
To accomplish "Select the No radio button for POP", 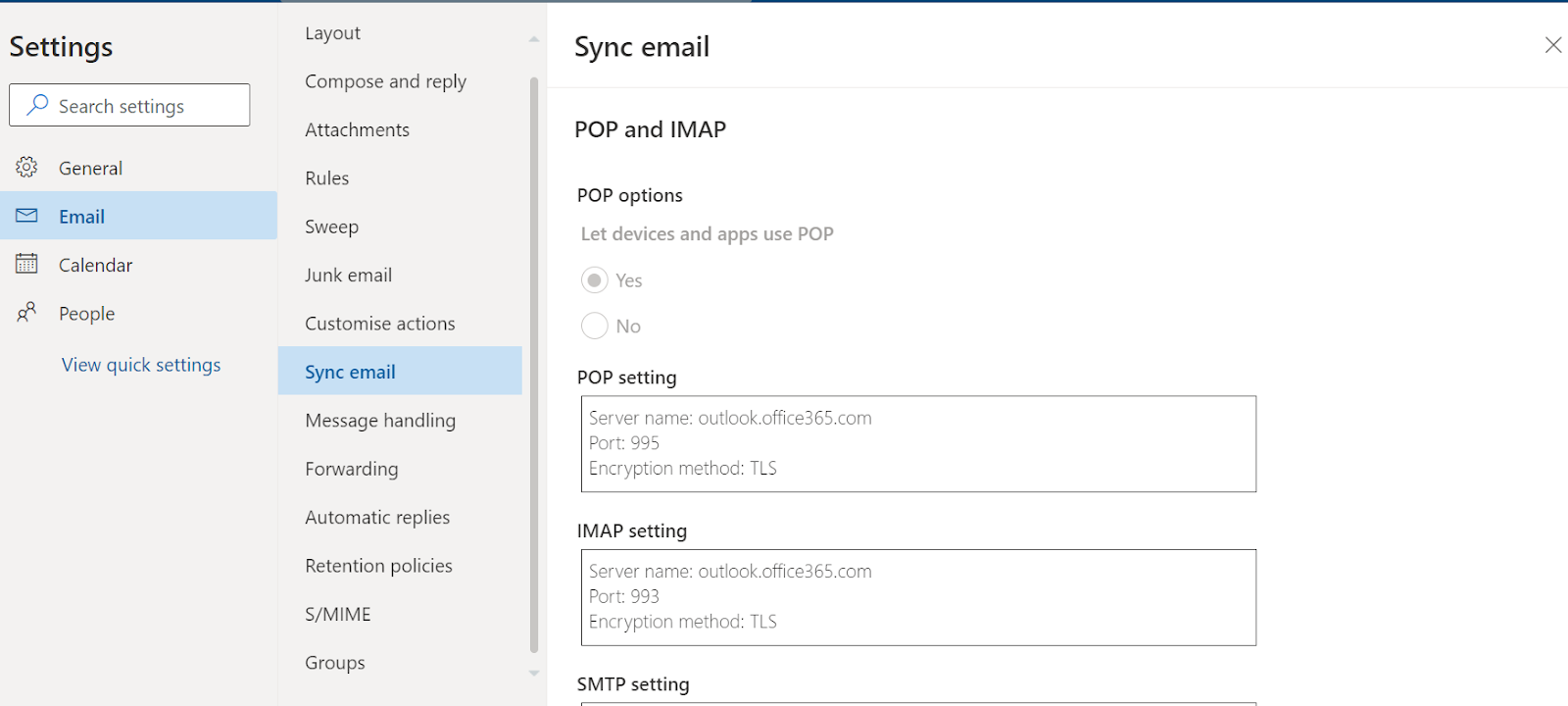I will (x=594, y=326).
